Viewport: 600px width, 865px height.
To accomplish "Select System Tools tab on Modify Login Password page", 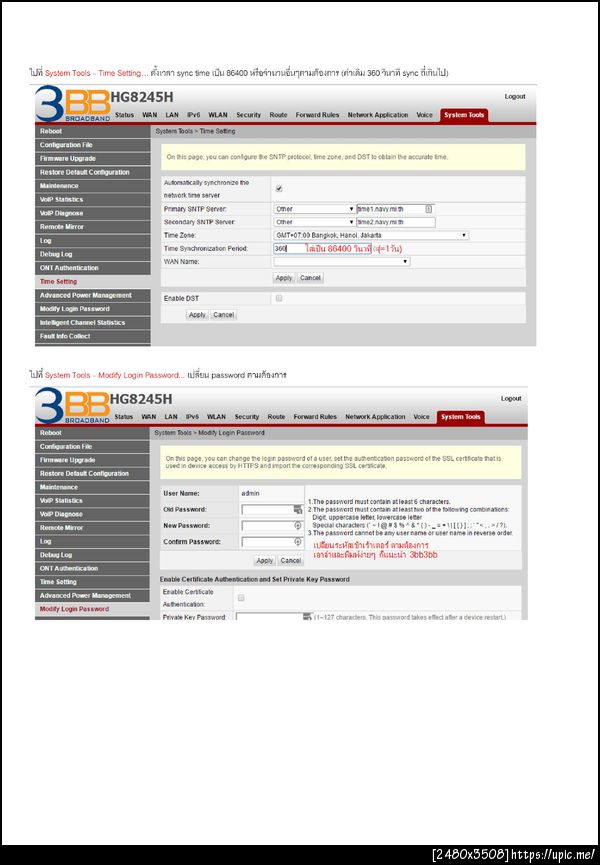I will coord(460,417).
